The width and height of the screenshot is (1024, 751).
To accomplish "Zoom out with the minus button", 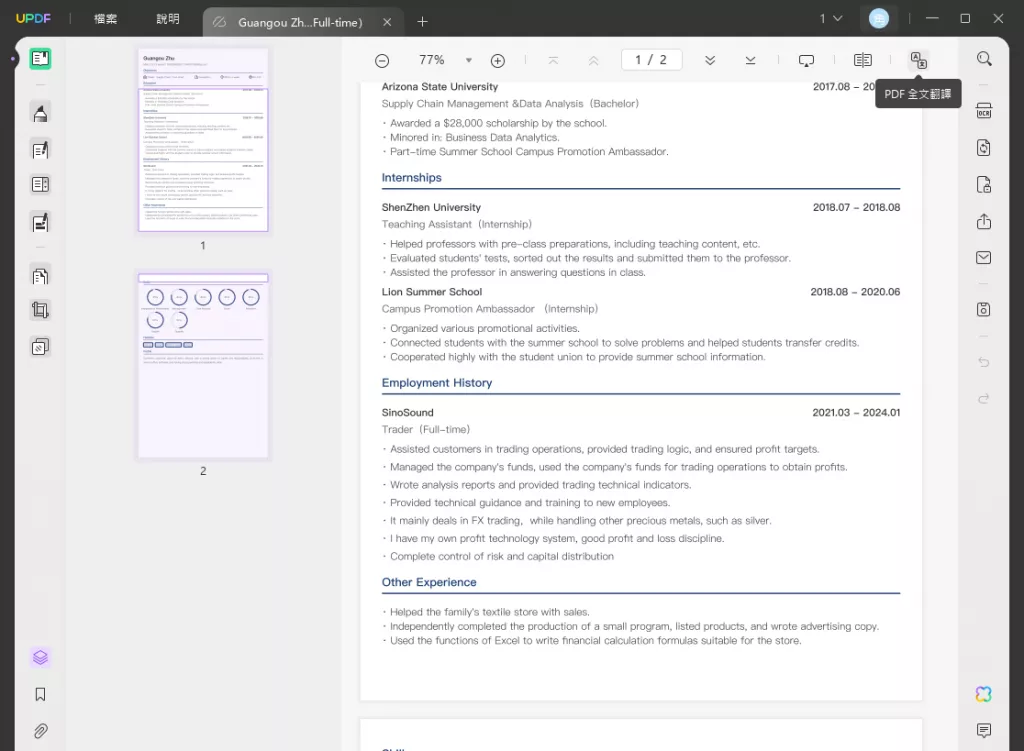I will (382, 61).
